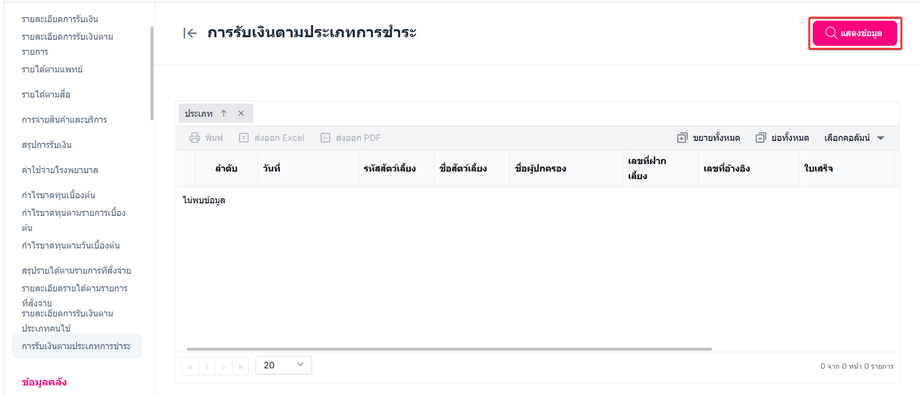Open รายละเอียดรายได้ตามรายการที่สั่งจ่าย sidebar item
Screen dimensions: 920x395
click(x=75, y=296)
